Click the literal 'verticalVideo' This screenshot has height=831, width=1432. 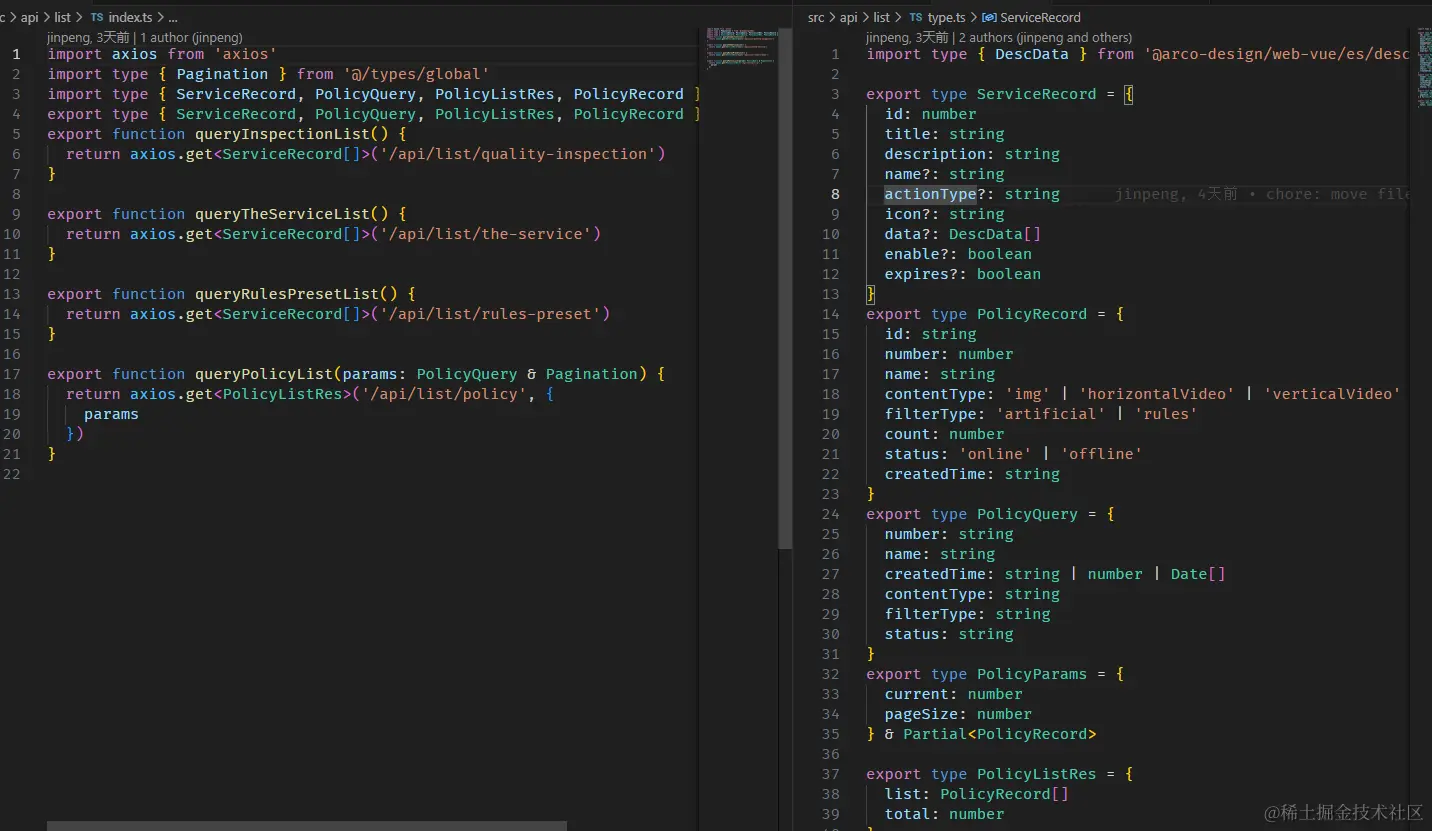pos(1332,394)
